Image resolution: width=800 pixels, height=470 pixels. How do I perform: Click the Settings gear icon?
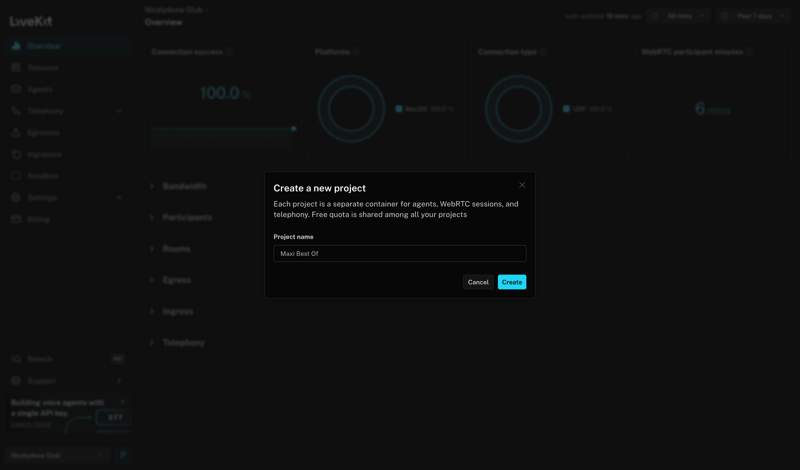[16, 197]
